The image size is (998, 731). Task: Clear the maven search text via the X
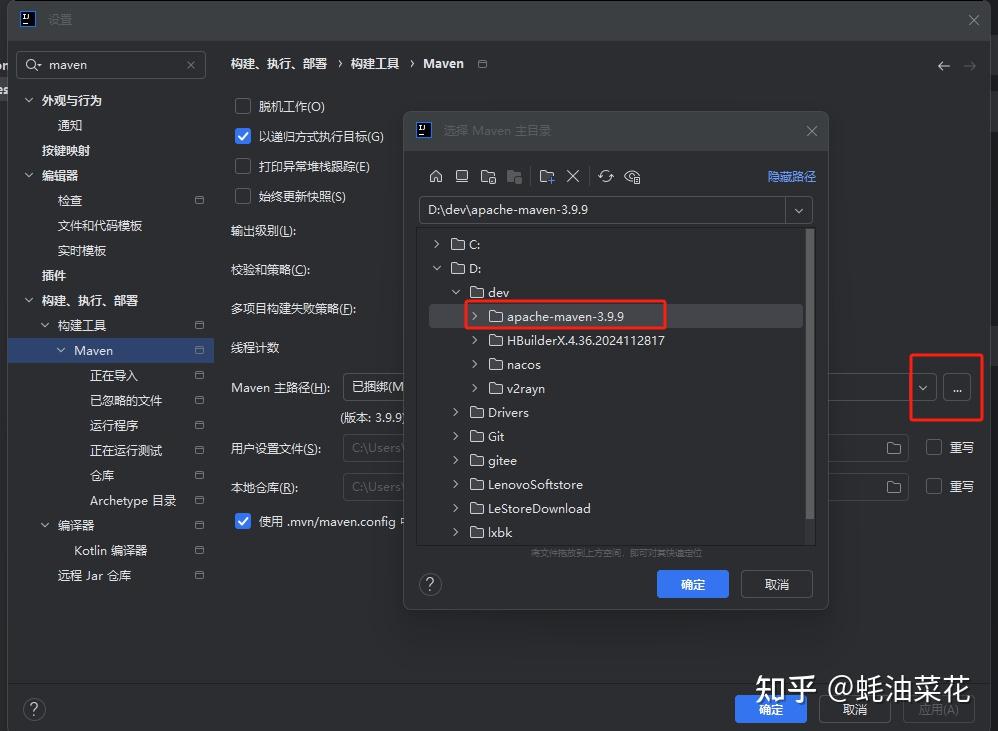coord(190,64)
